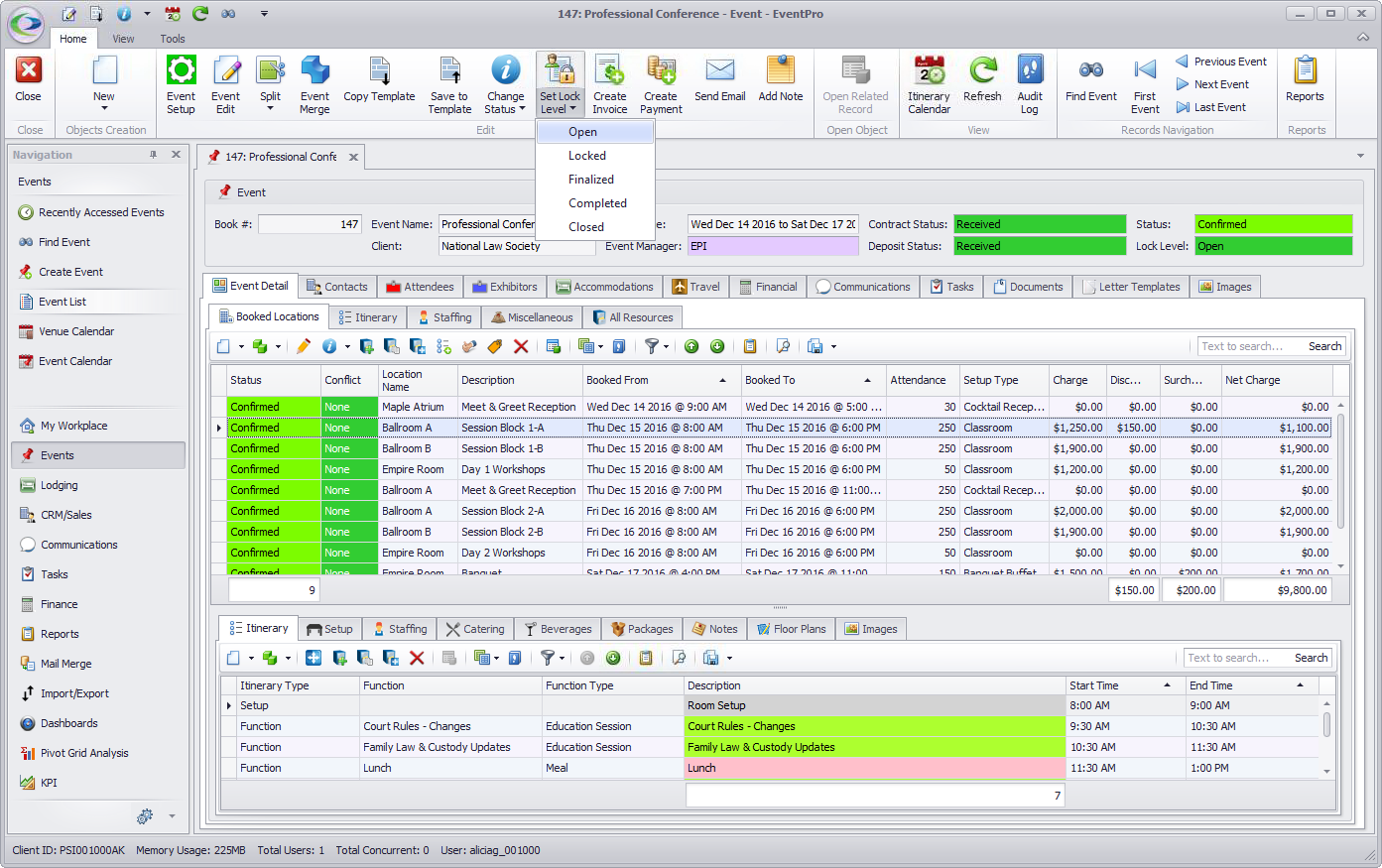Switch to the Attendees tab

420,287
